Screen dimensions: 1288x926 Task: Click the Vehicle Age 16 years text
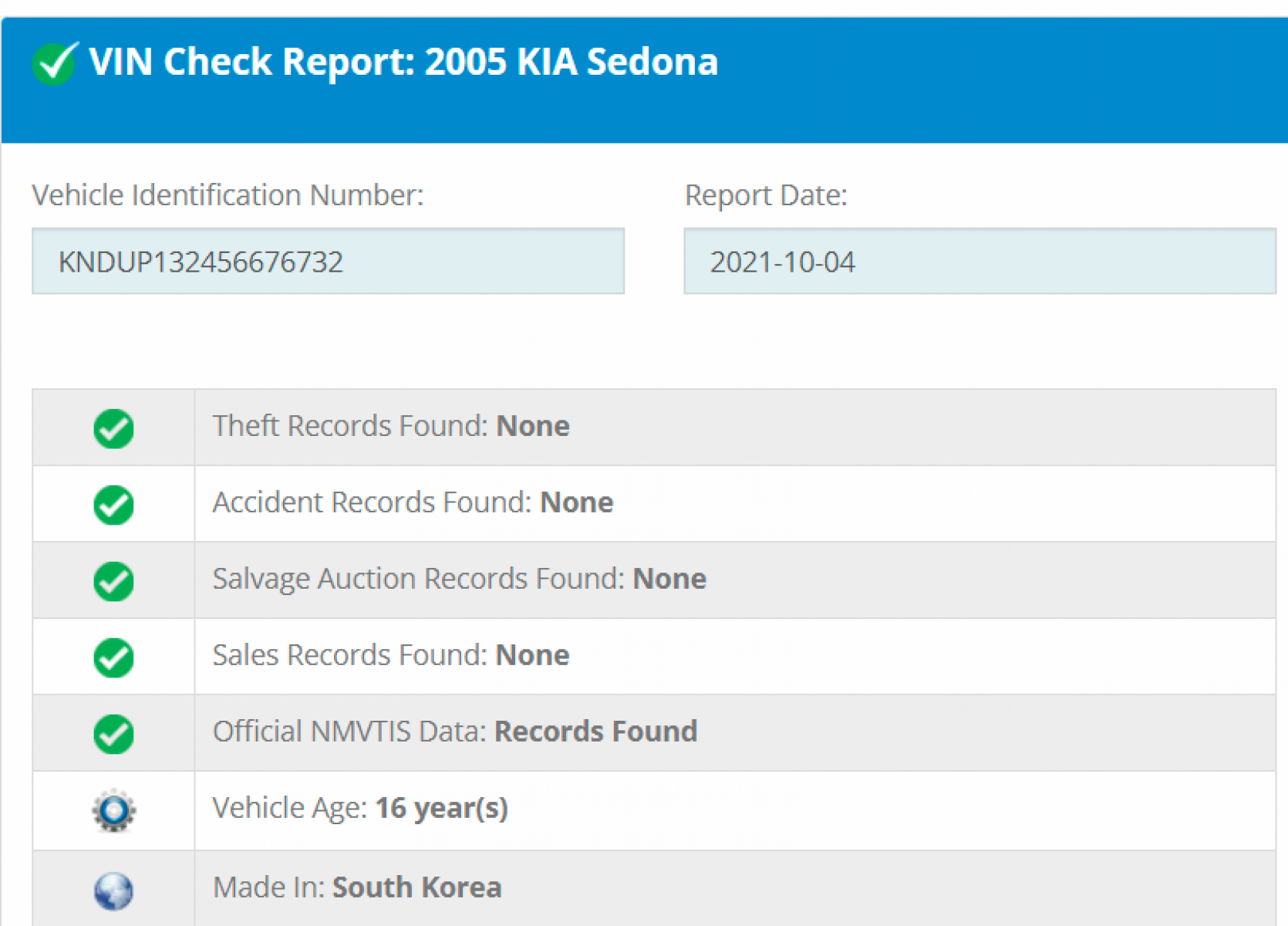pos(360,808)
